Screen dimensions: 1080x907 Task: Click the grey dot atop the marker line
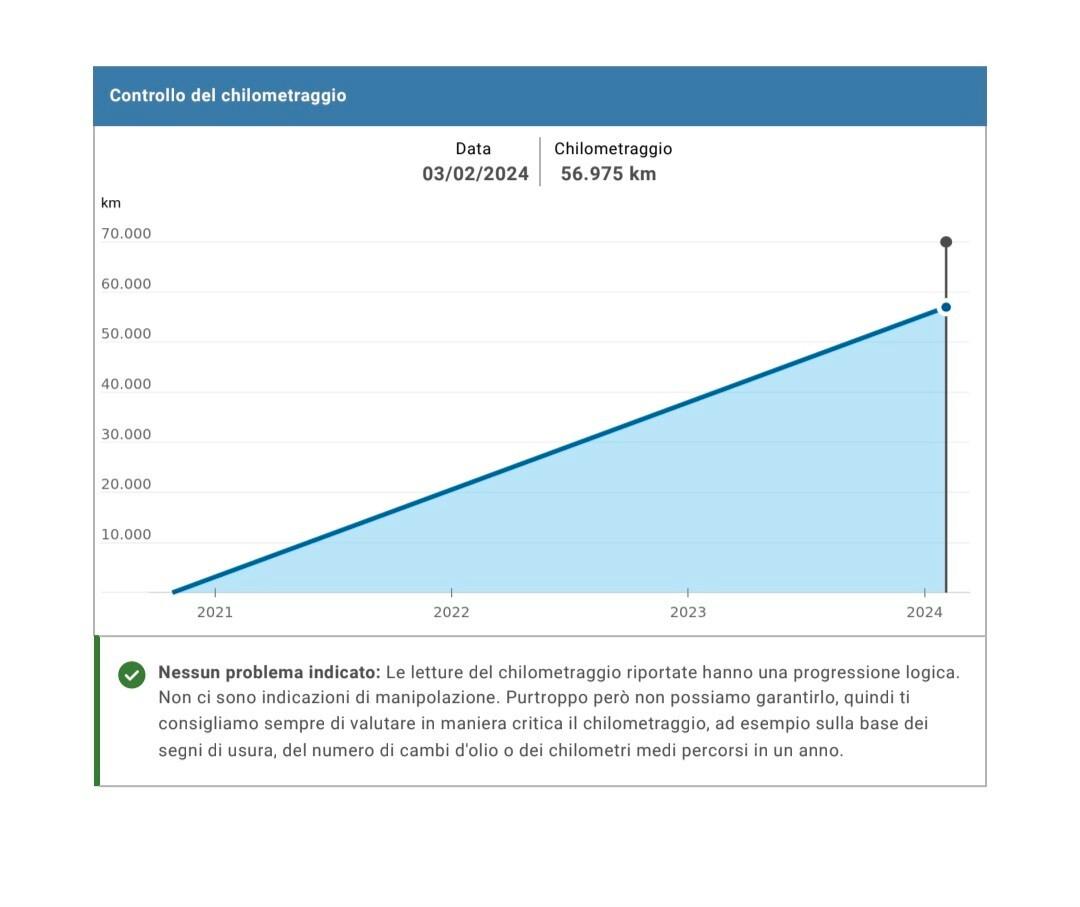946,242
